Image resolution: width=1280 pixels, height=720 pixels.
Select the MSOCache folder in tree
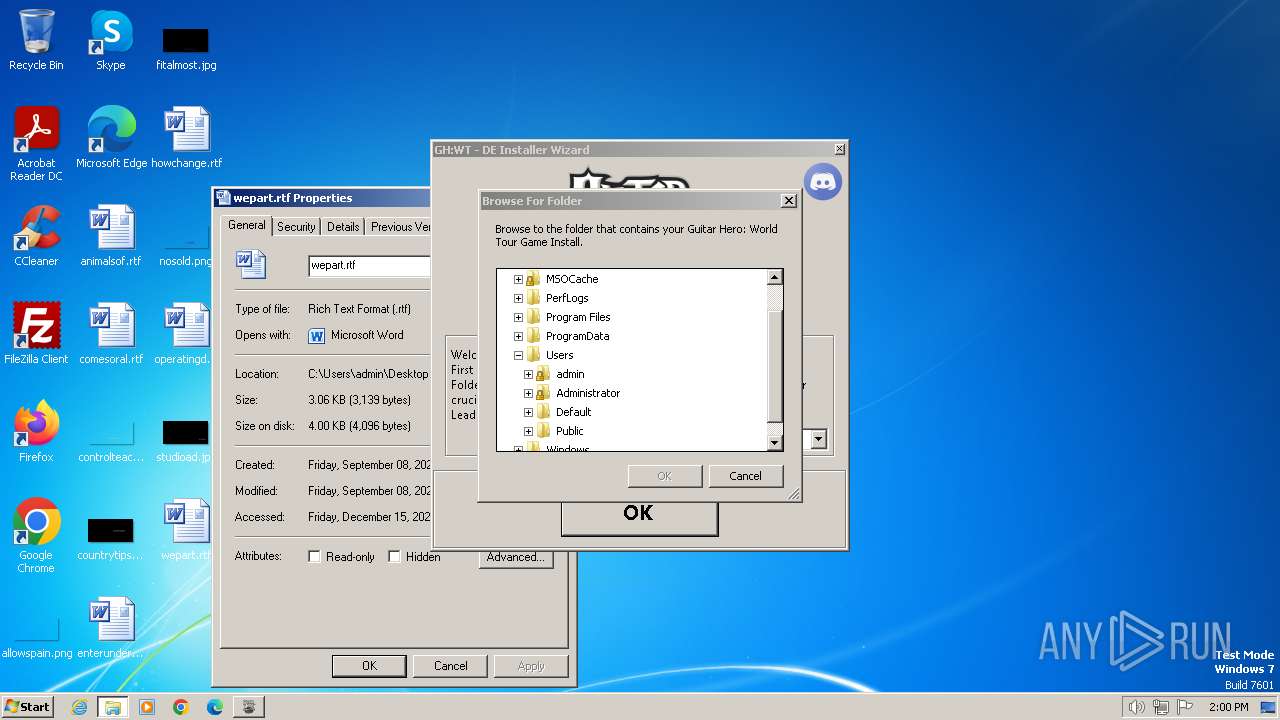pos(572,279)
